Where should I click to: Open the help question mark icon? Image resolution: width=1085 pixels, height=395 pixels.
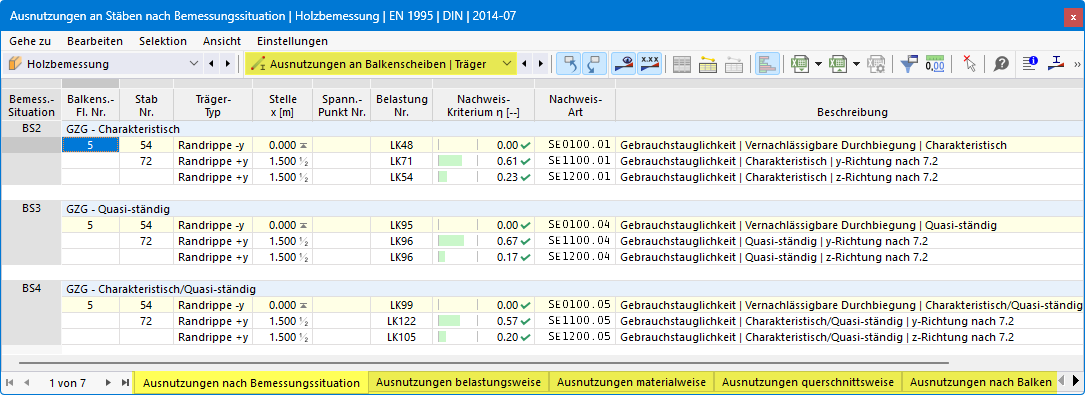click(1001, 64)
